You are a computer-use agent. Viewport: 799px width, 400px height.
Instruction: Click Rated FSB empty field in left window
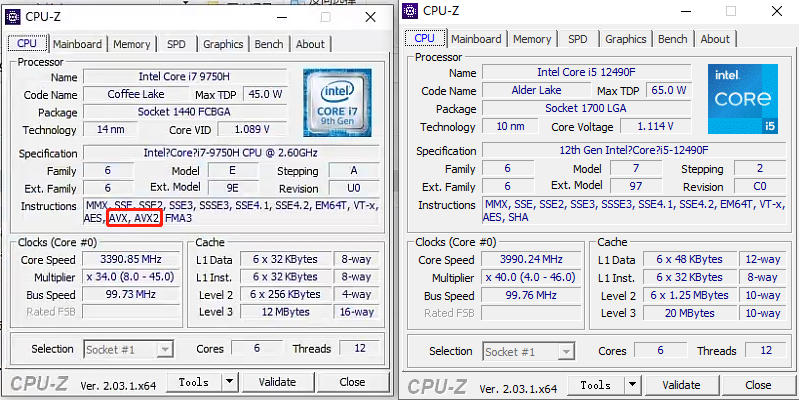coord(131,312)
